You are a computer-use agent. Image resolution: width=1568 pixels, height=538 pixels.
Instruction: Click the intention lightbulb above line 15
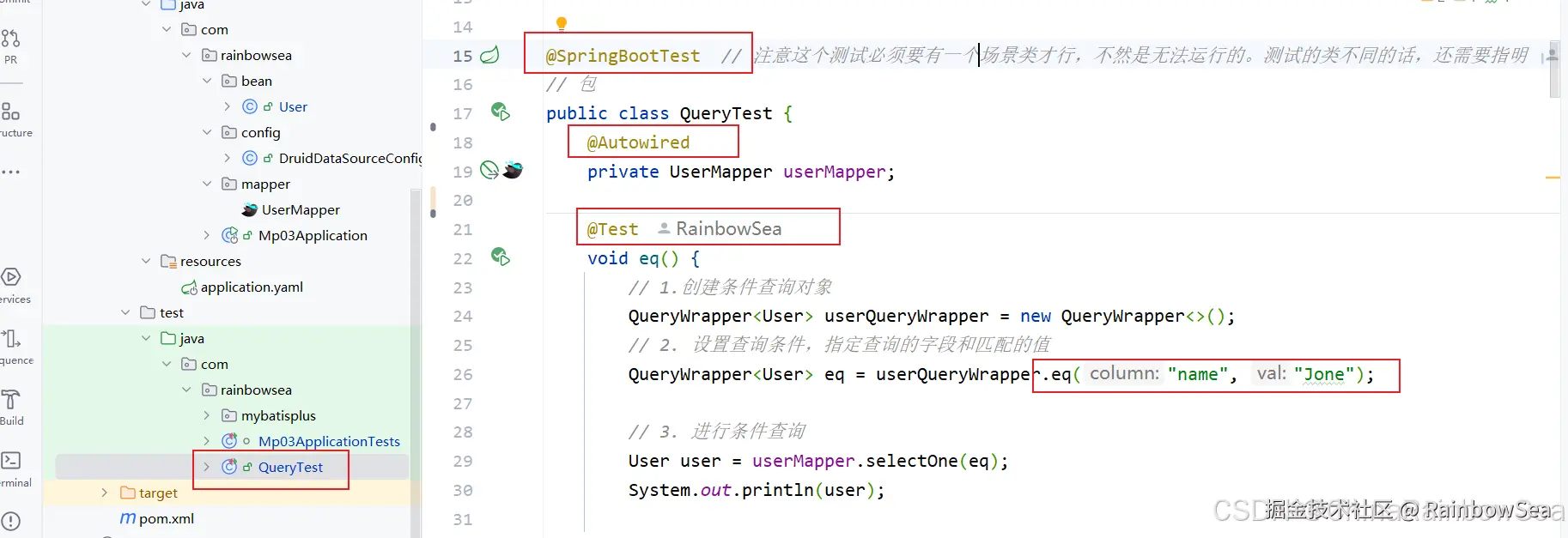562,23
